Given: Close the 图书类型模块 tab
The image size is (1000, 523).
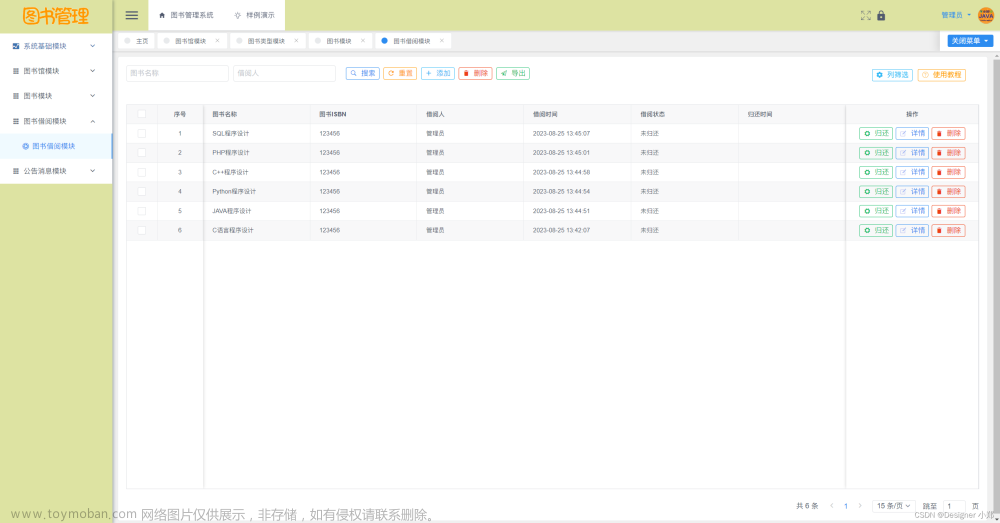Looking at the screenshot, I should click(x=296, y=41).
